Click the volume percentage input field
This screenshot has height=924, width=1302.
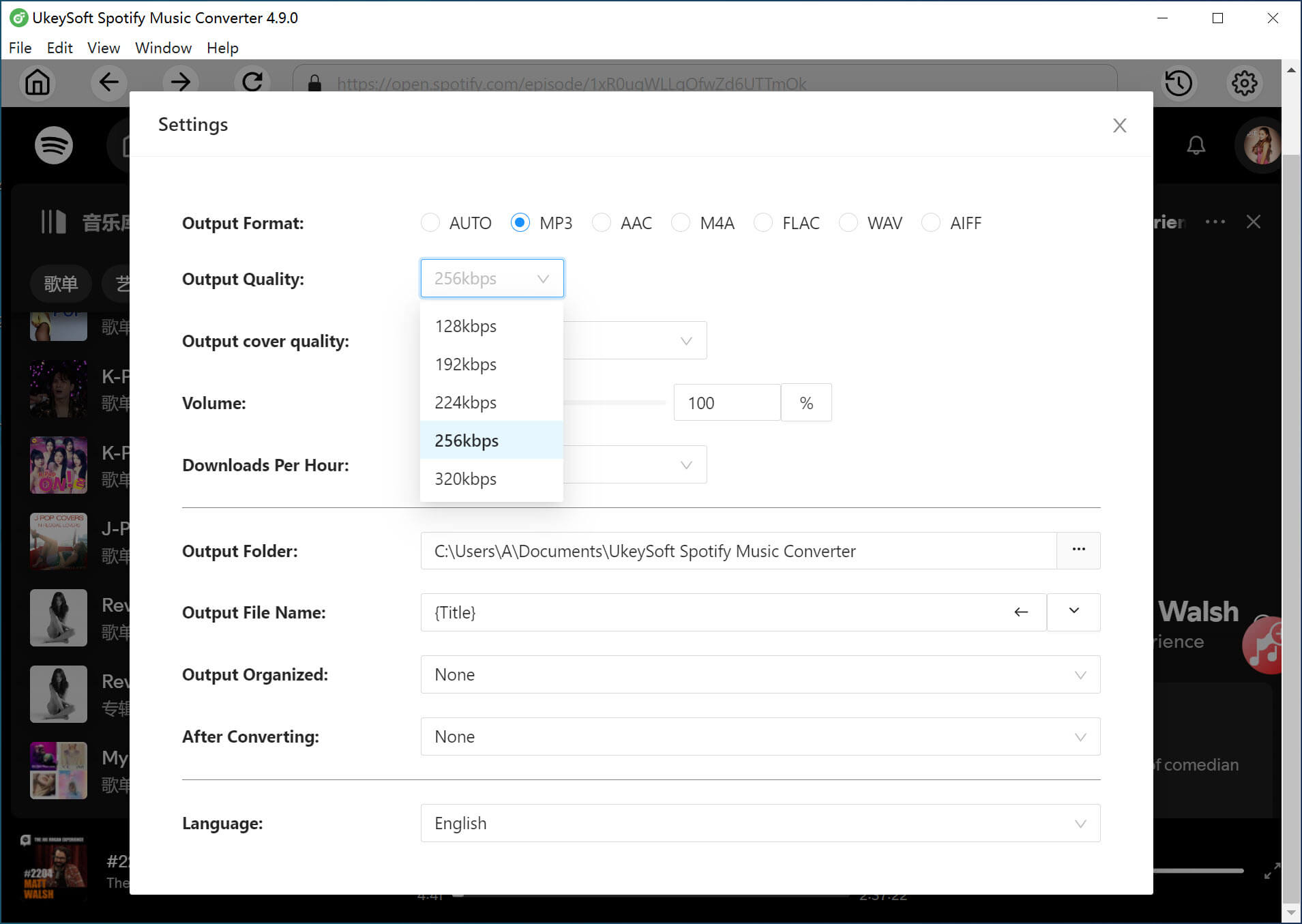tap(727, 402)
